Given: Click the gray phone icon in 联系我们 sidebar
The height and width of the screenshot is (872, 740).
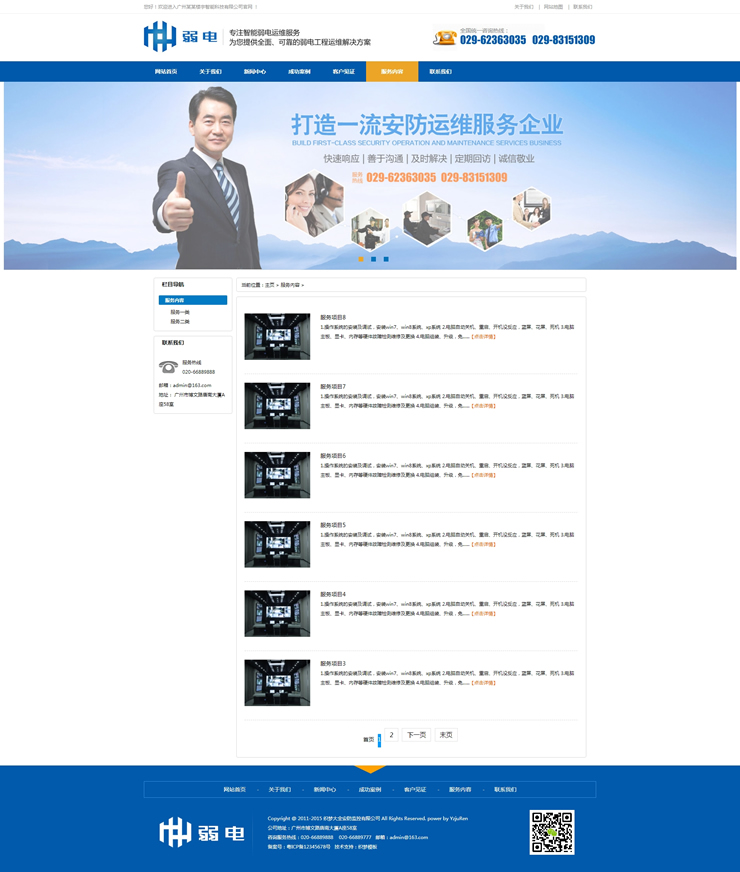Looking at the screenshot, I should coord(168,367).
